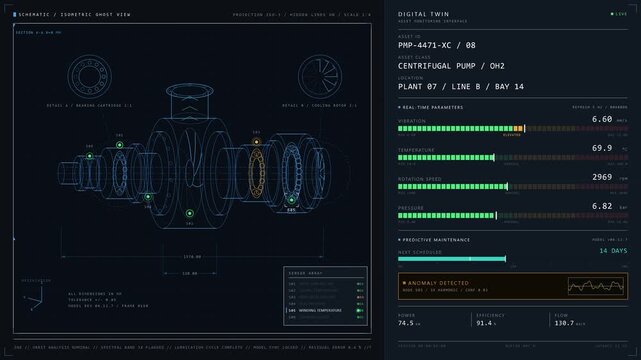Click location PLANT 07 / LINE B / BAY 14
This screenshot has height=360, width=641.
coord(461,87)
